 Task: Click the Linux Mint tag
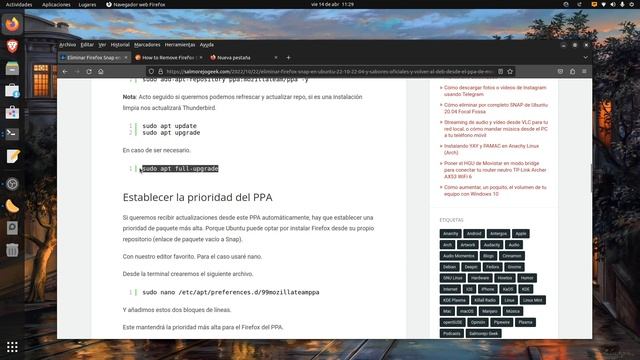(533, 300)
